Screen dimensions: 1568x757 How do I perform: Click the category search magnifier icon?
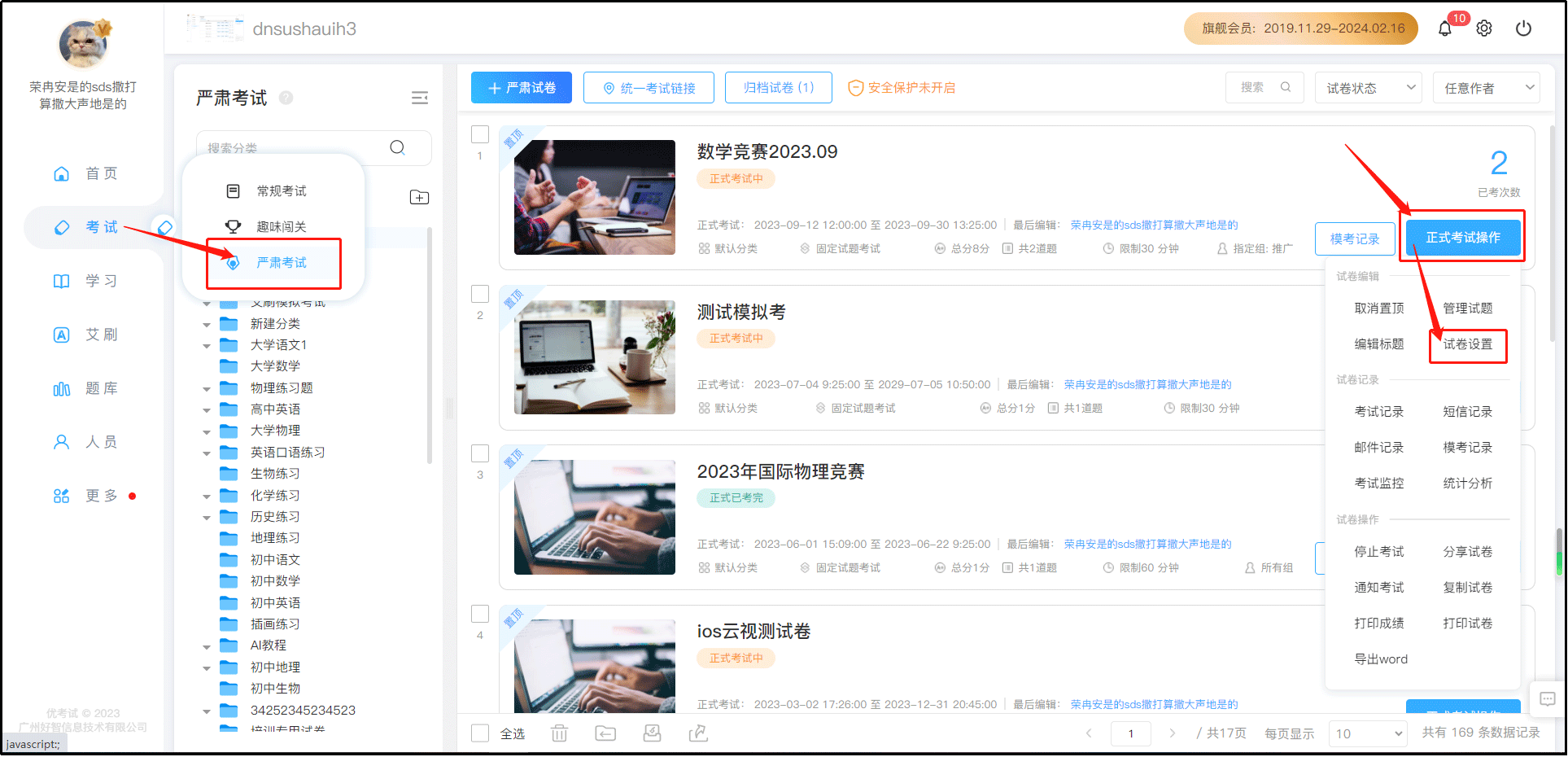click(397, 147)
